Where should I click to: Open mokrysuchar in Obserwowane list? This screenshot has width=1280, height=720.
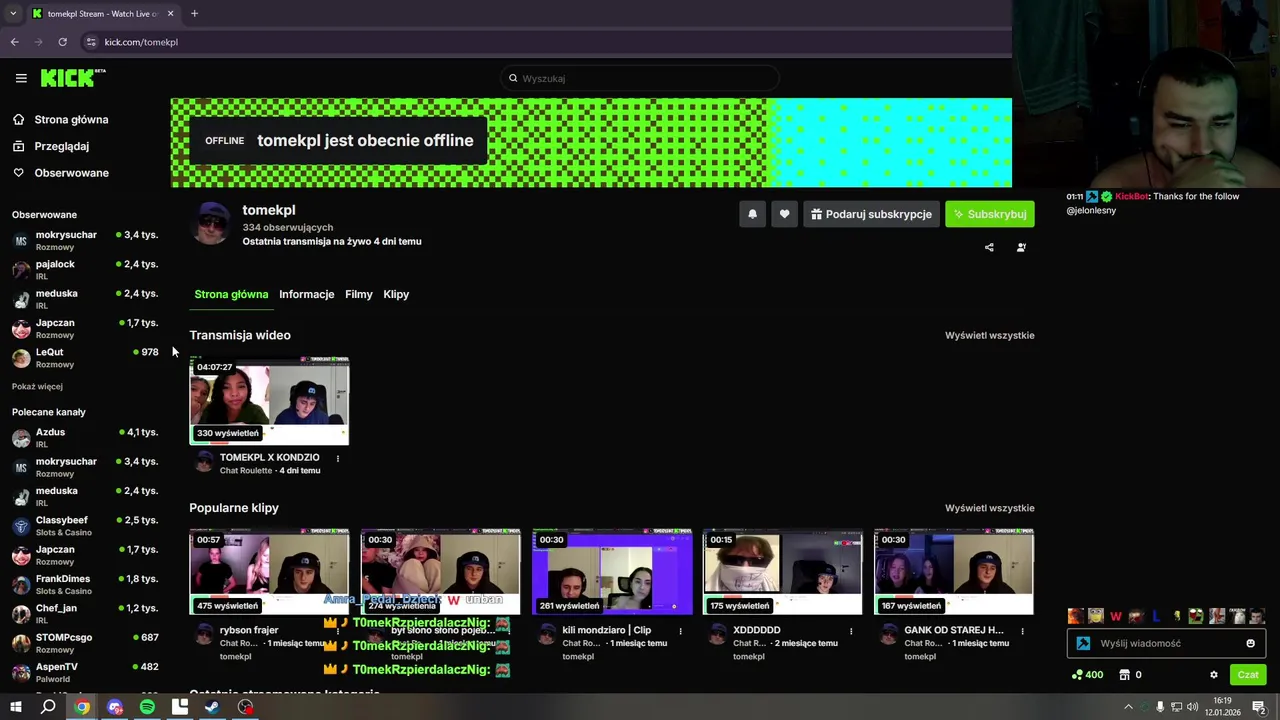tap(85, 241)
